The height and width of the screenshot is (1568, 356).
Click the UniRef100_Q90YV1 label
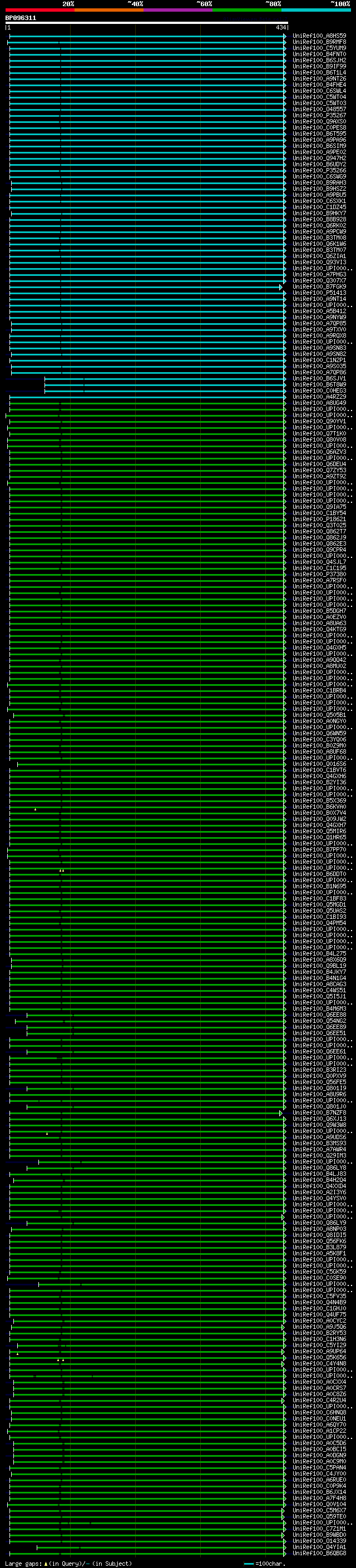319,421
